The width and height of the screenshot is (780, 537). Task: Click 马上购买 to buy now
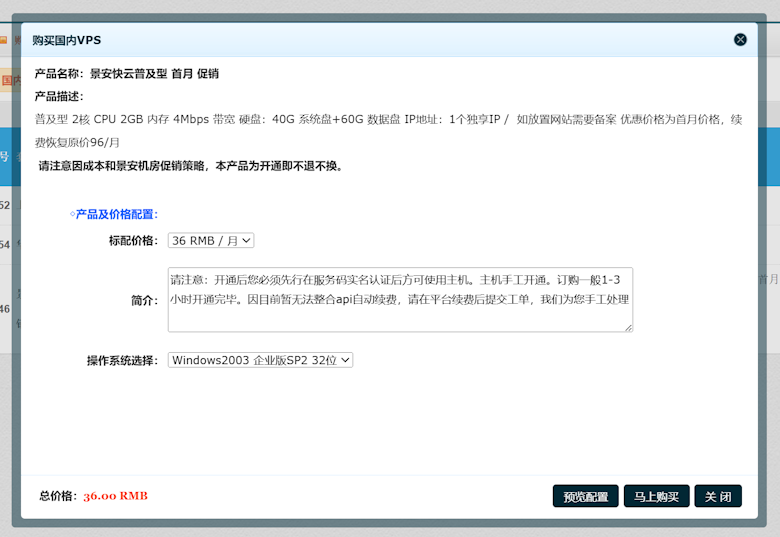tap(656, 496)
